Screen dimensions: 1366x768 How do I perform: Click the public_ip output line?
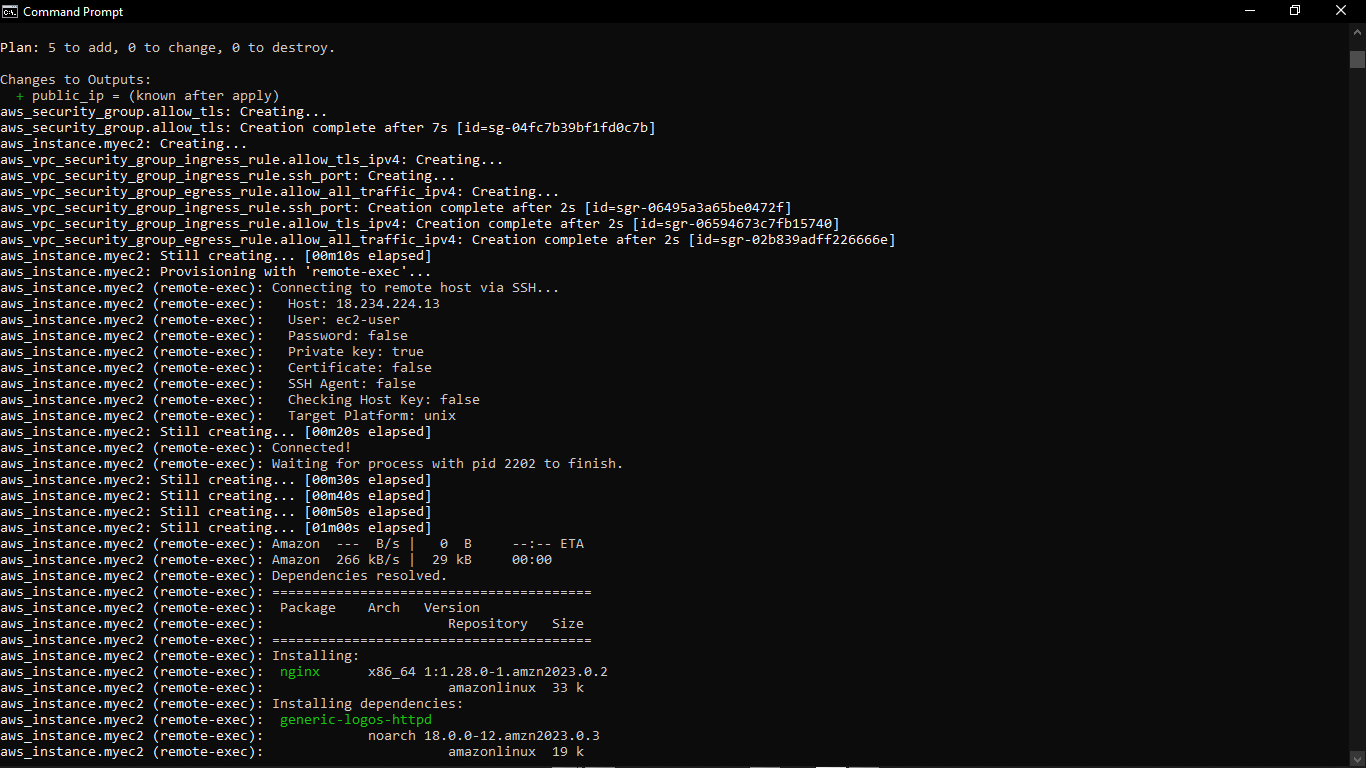(146, 95)
